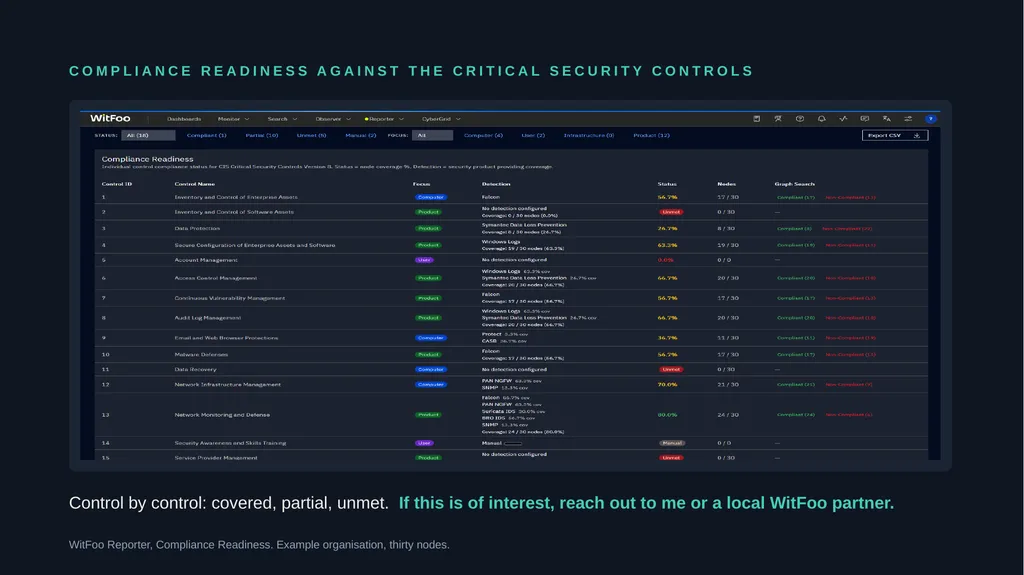Click the 70.0% status in Network Infrastructure row
1024x575 pixels.
667,385
